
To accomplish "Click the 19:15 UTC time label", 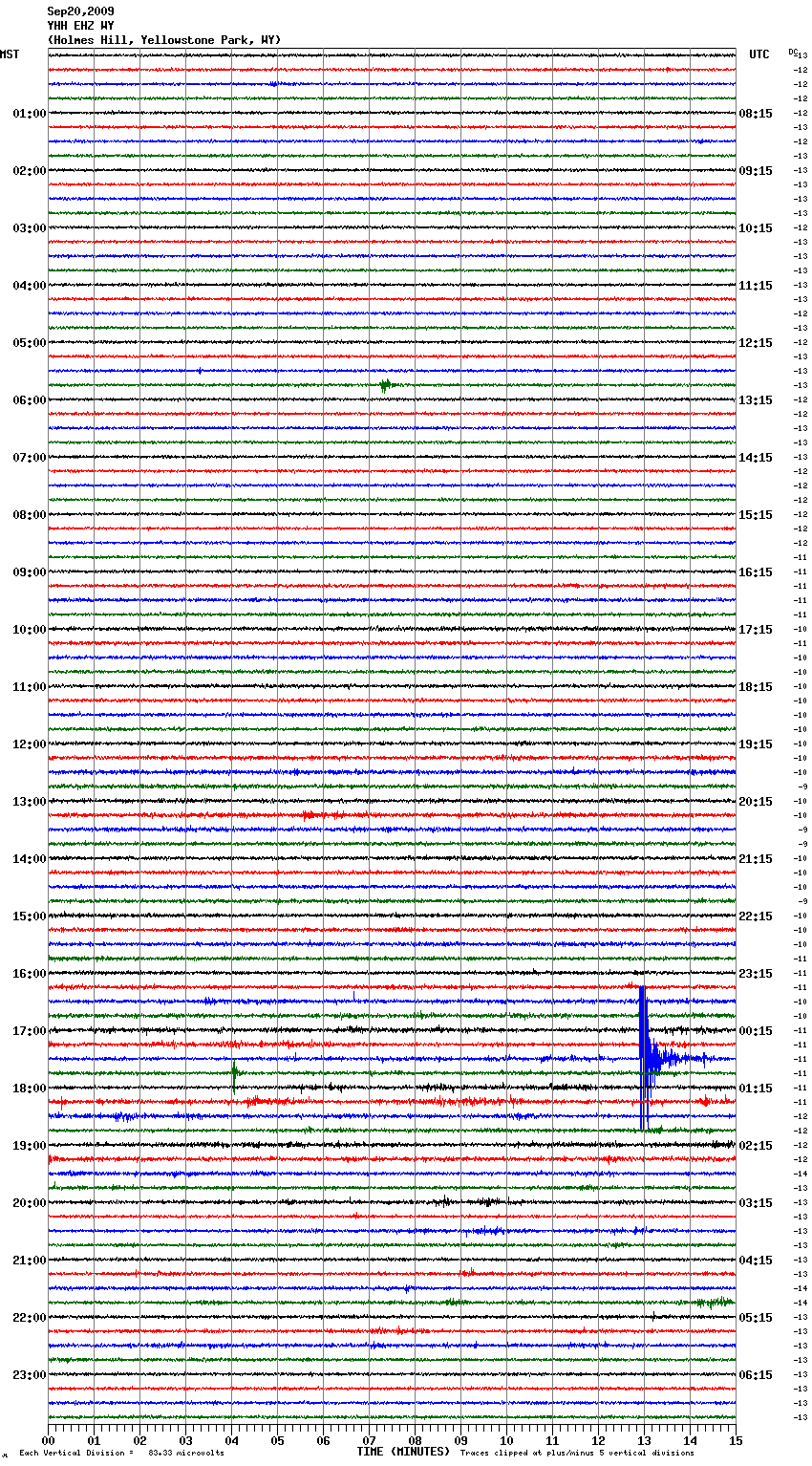I will 756,744.
